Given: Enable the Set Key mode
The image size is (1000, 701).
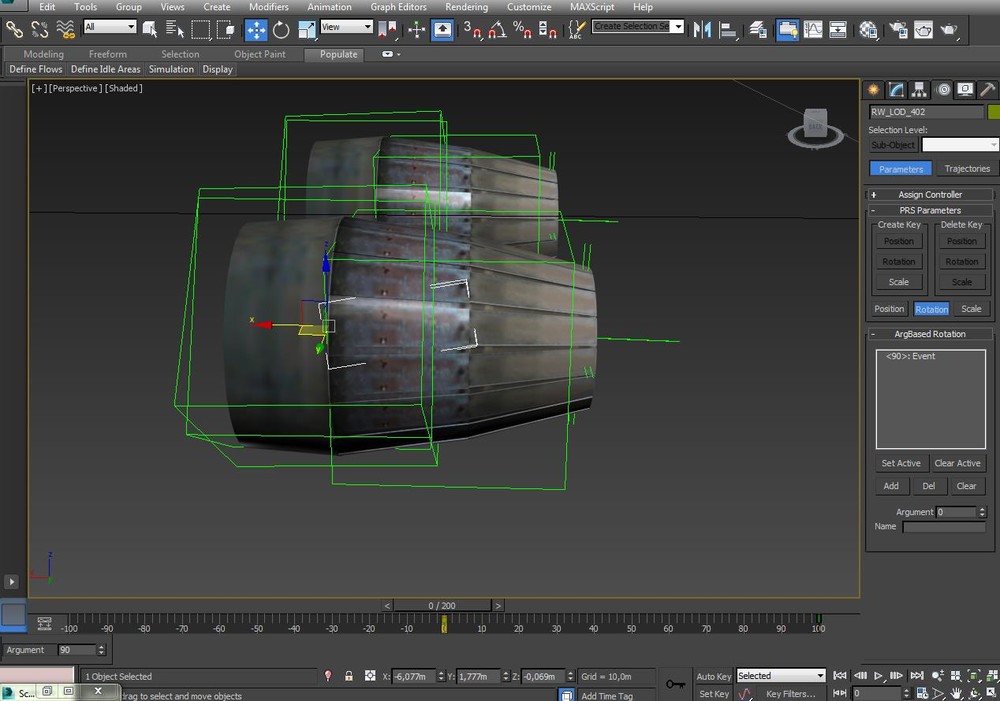Looking at the screenshot, I should click(x=714, y=694).
